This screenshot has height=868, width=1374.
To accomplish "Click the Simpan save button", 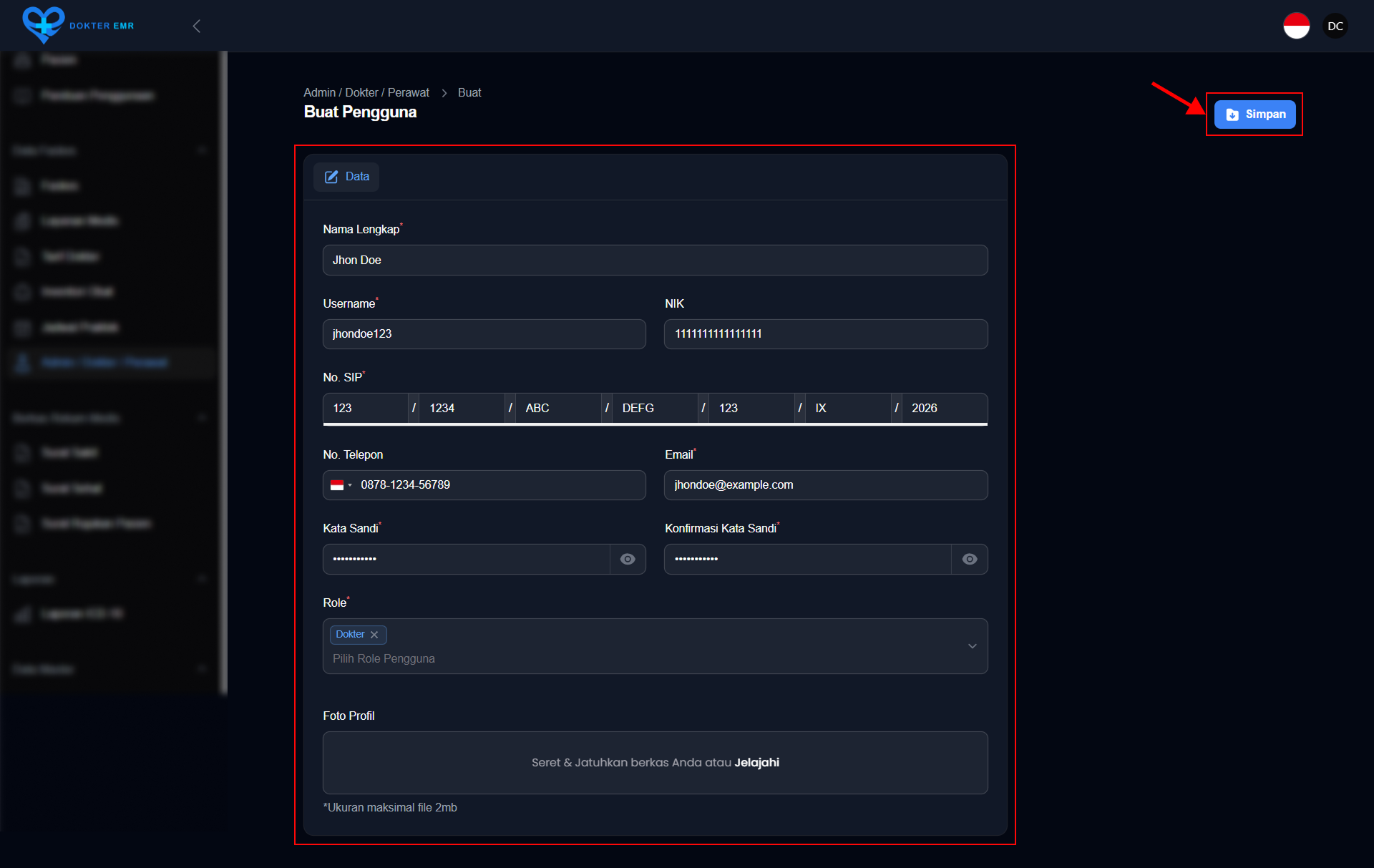I will click(x=1254, y=114).
